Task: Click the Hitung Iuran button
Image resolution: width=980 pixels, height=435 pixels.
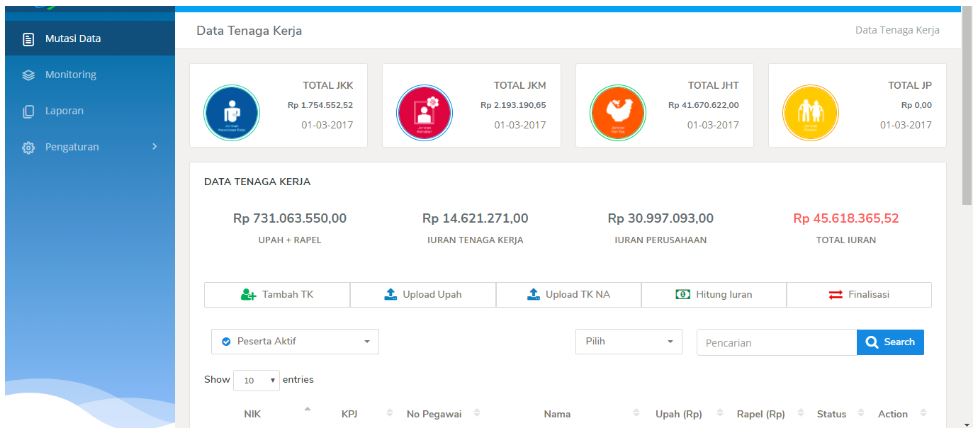Action: point(714,295)
